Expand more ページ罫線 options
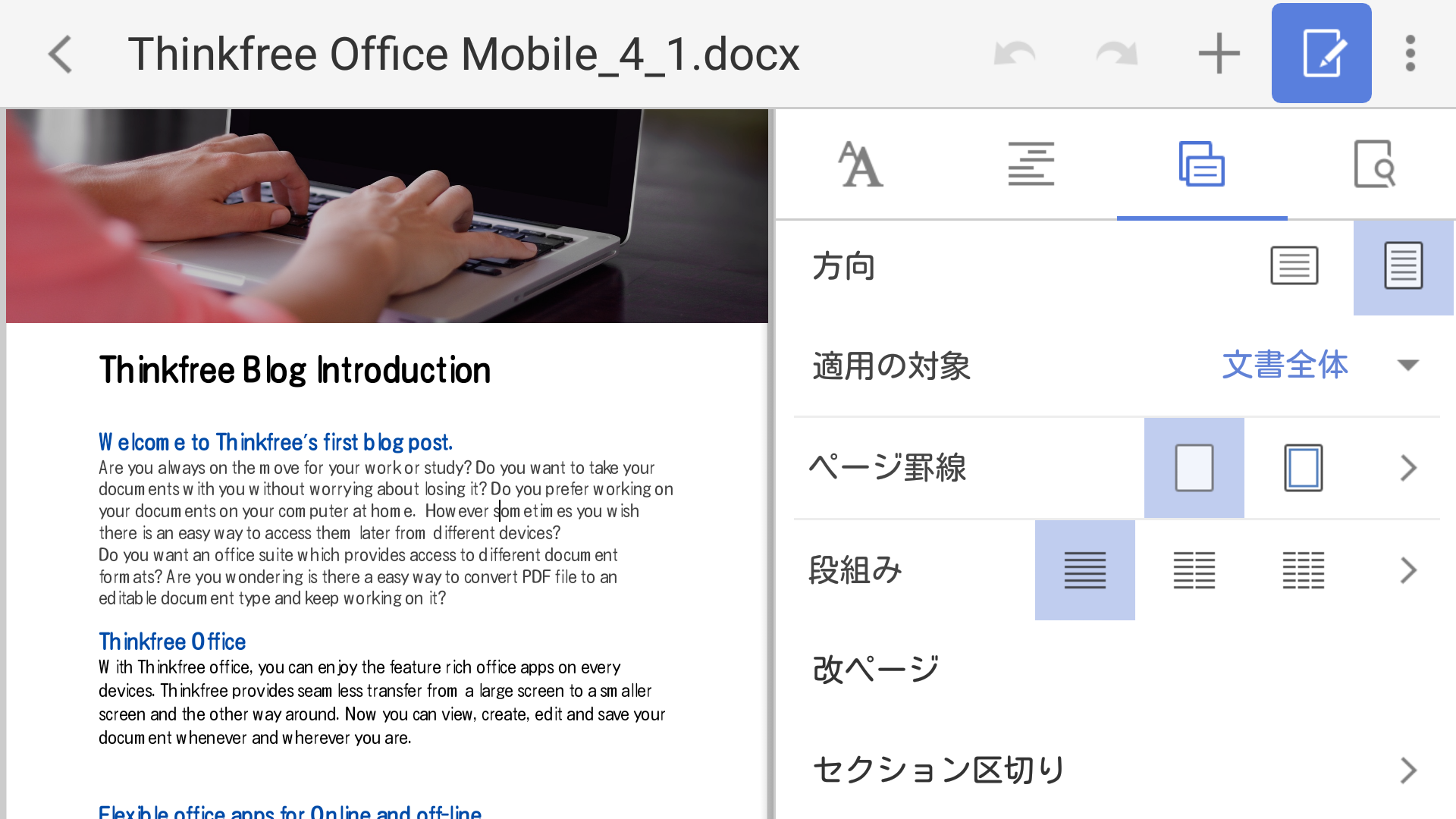The height and width of the screenshot is (819, 1456). pos(1408,468)
